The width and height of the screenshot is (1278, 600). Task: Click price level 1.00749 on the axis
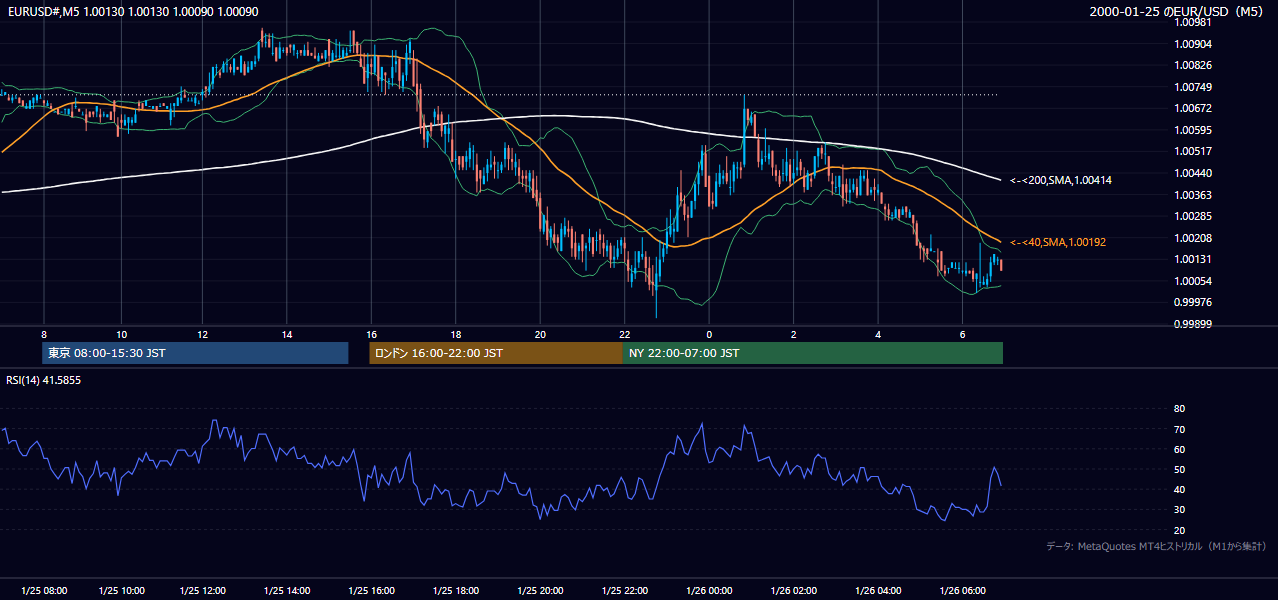pyautogui.click(x=1193, y=87)
